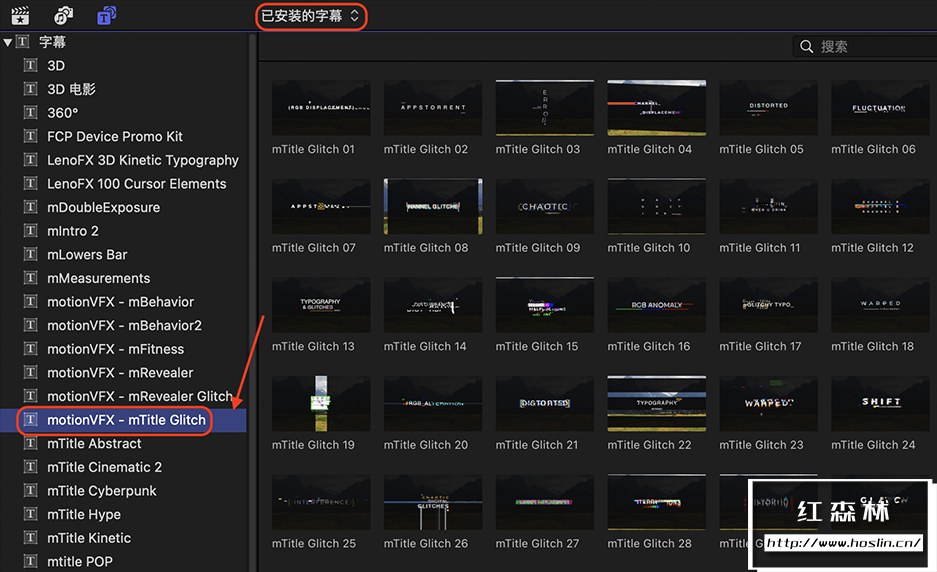Click T icon beside mIntro 2
This screenshot has height=572, width=937.
coord(30,231)
